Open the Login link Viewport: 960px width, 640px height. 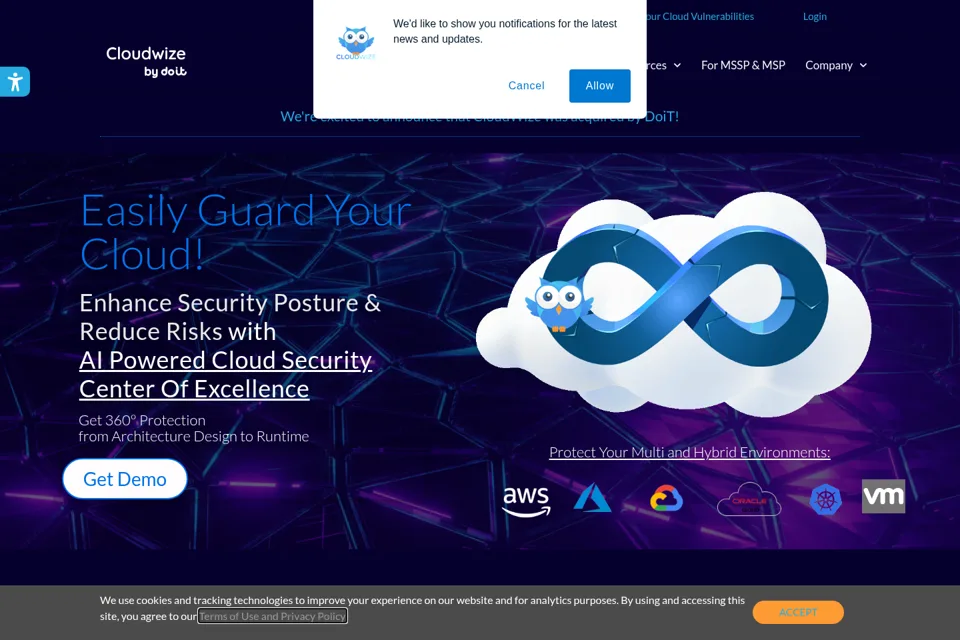click(x=814, y=17)
